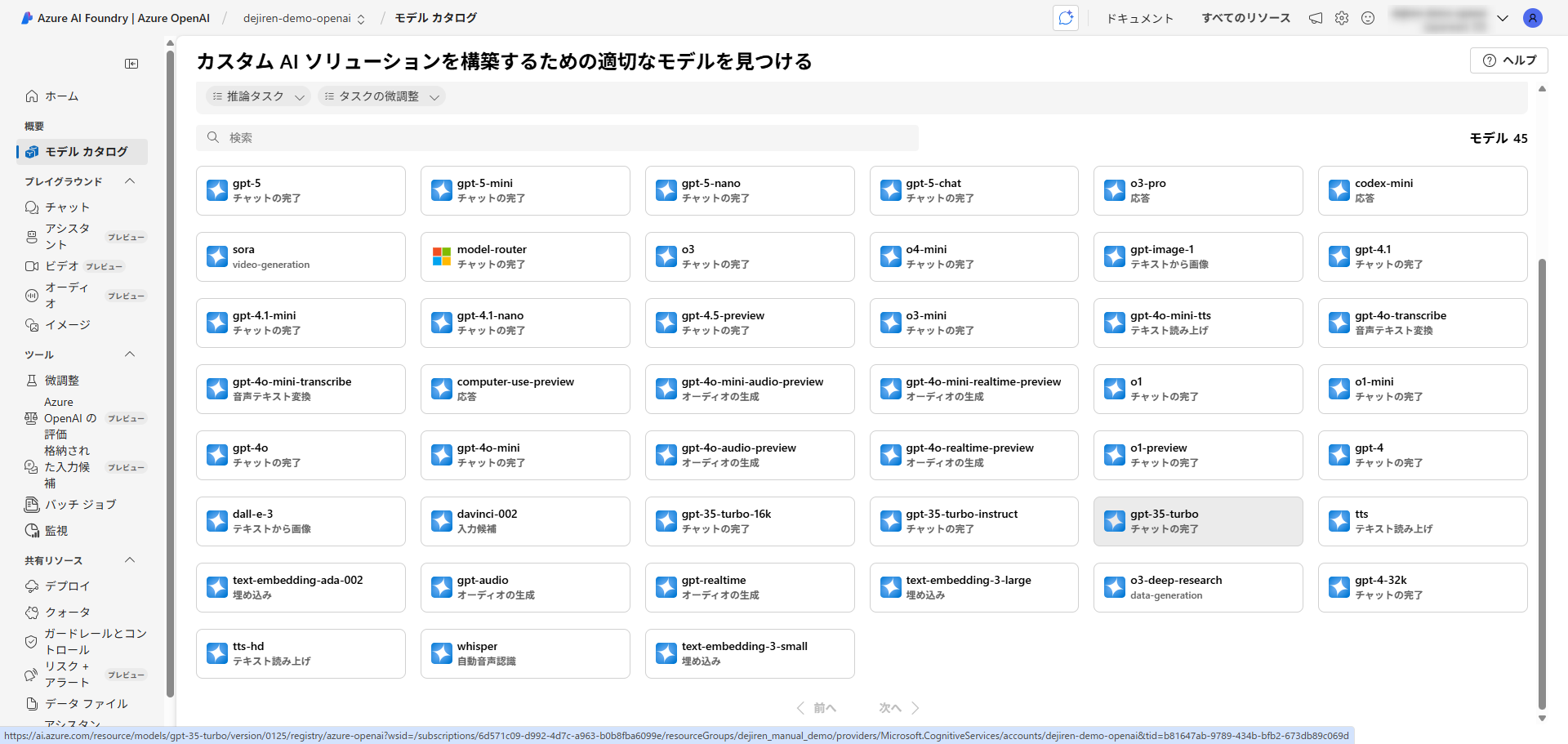Click the refresh chat icon in header
1568x744 pixels.
pyautogui.click(x=1066, y=18)
